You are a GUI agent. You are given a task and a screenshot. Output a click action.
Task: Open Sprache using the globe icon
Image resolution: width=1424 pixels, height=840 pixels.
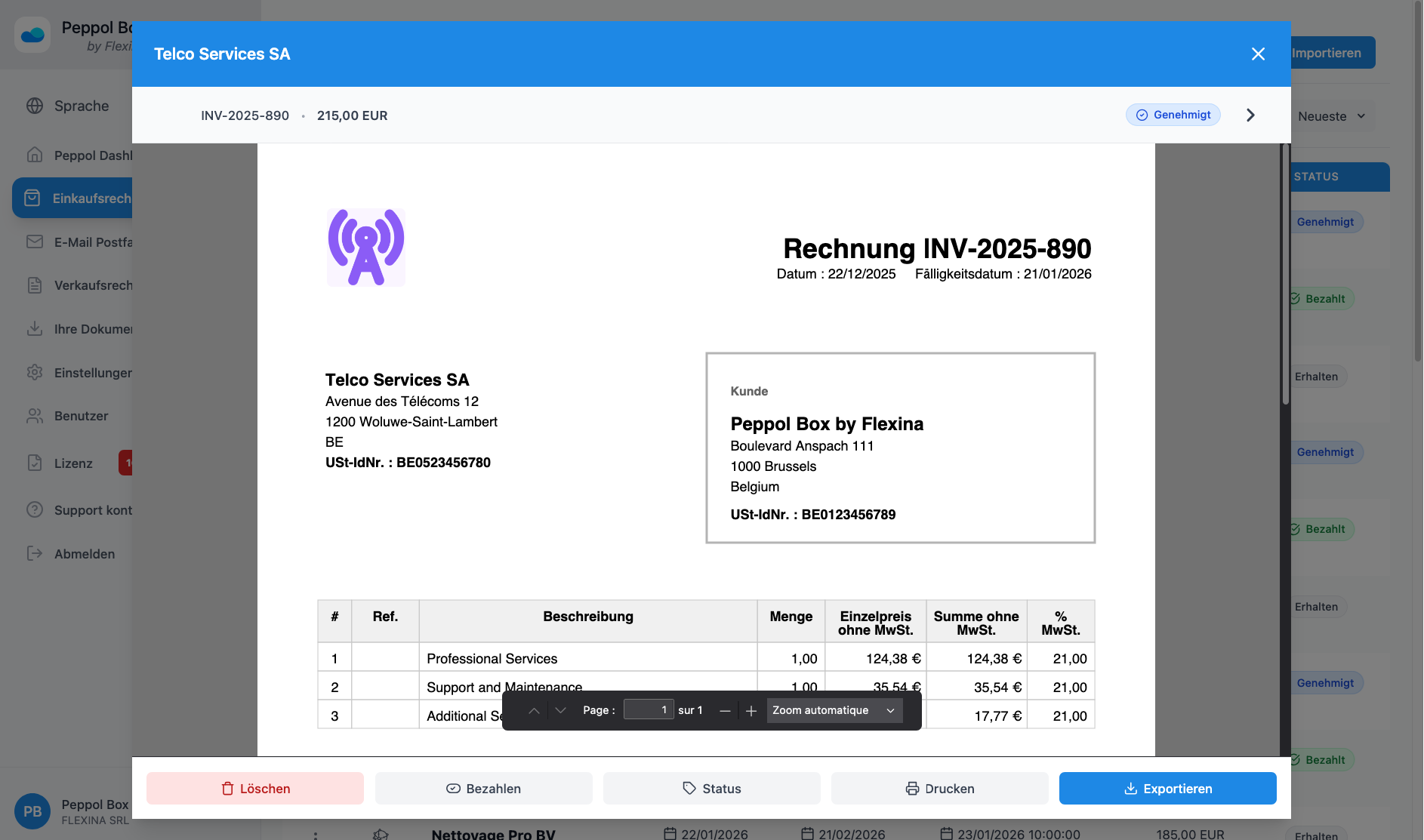pyautogui.click(x=35, y=106)
